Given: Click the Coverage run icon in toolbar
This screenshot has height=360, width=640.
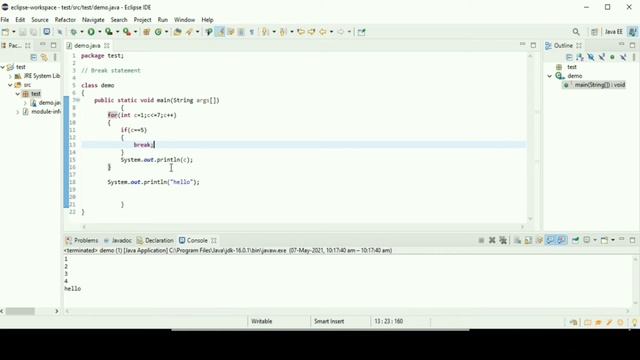Looking at the screenshot, I should (x=109, y=32).
